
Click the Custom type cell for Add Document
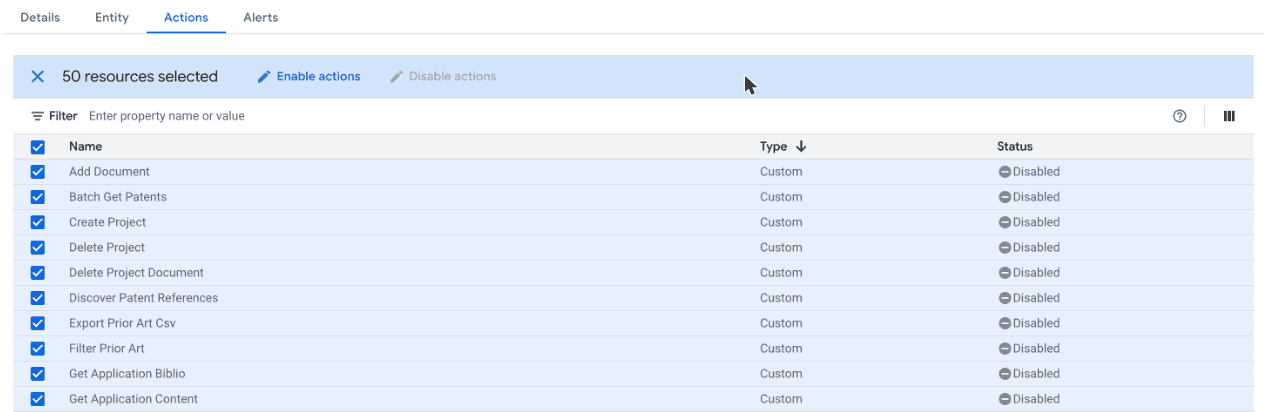click(781, 172)
